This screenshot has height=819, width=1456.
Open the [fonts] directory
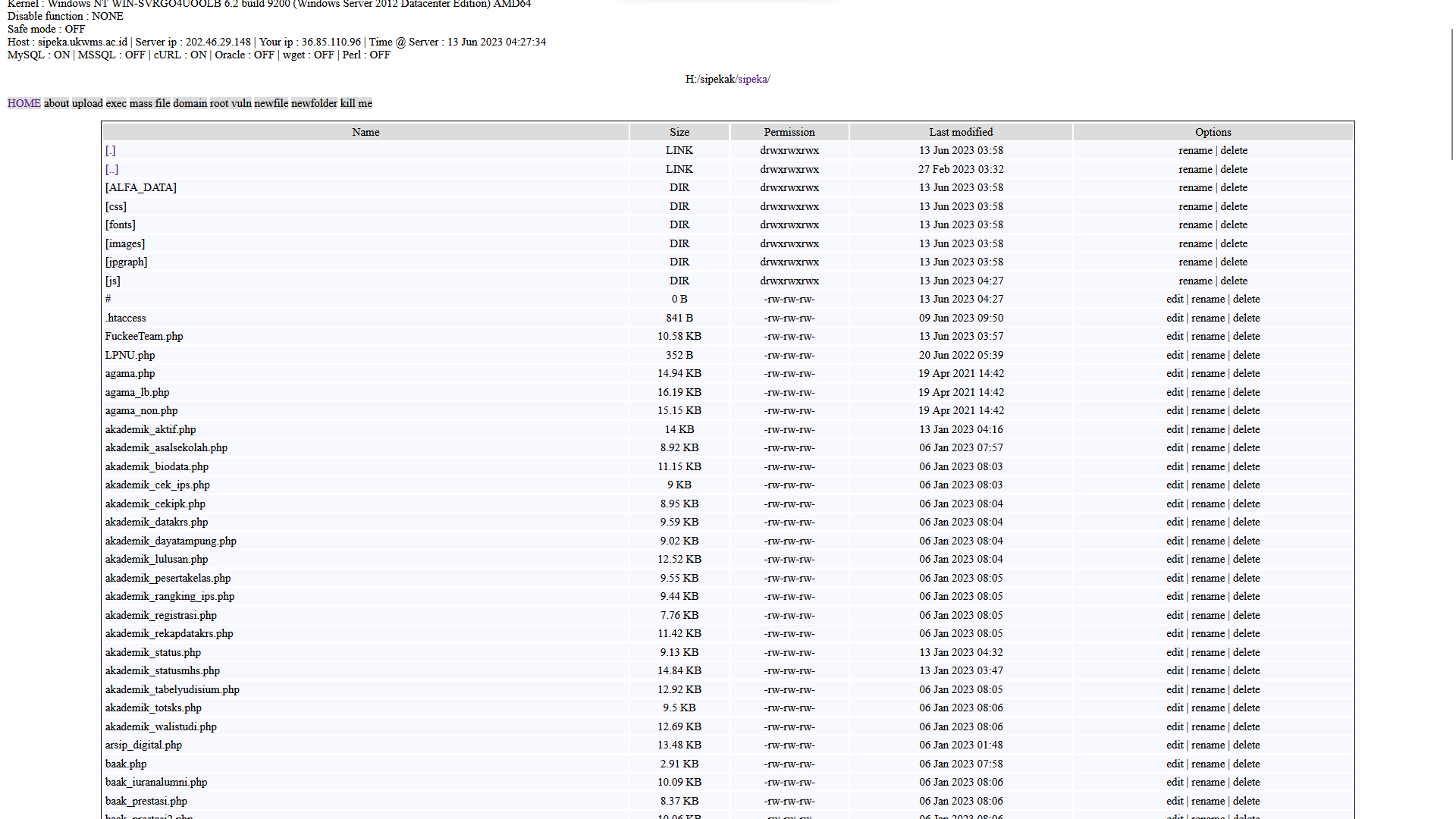click(121, 225)
